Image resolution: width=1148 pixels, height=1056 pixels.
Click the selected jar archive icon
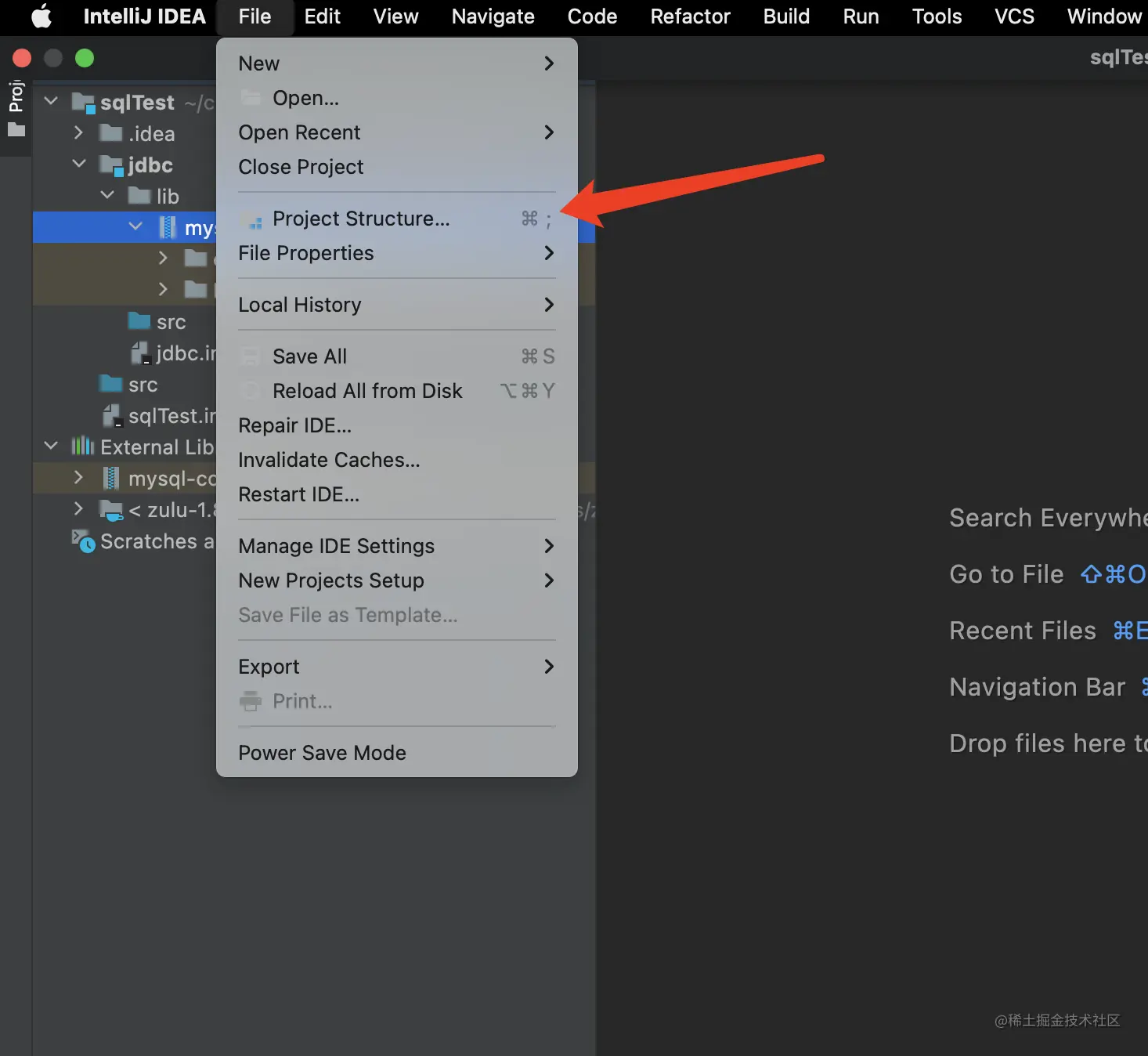click(168, 227)
